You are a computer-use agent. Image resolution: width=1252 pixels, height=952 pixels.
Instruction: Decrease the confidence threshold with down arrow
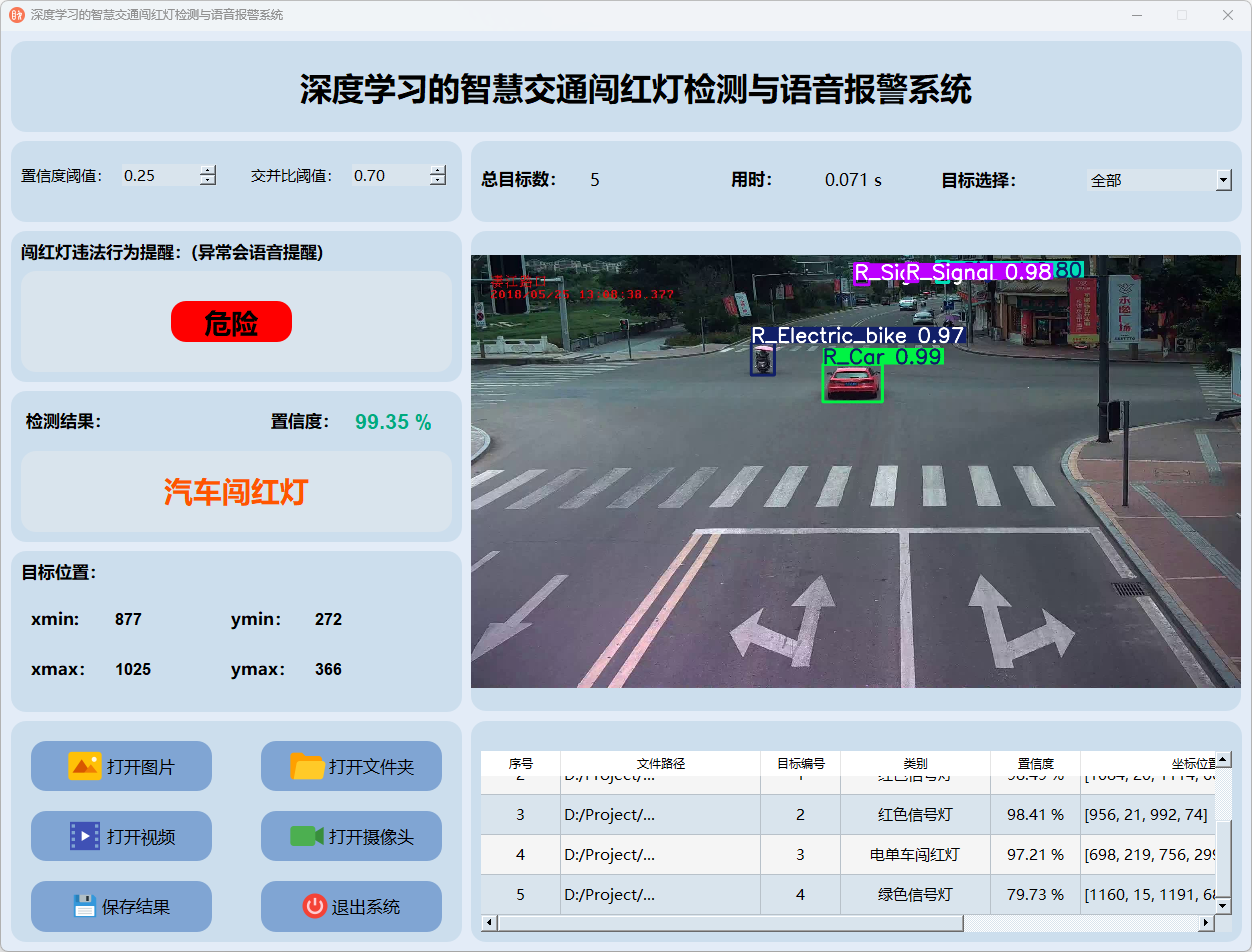tap(207, 181)
